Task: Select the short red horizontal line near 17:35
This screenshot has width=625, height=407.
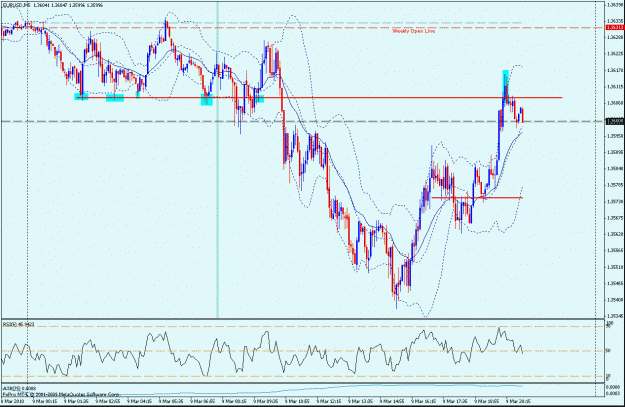Action: tap(477, 198)
